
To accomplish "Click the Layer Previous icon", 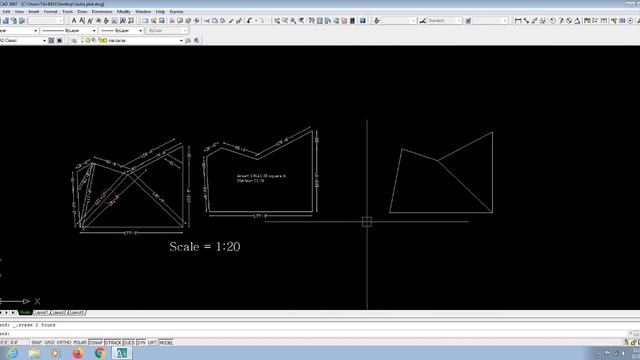I will 196,40.
